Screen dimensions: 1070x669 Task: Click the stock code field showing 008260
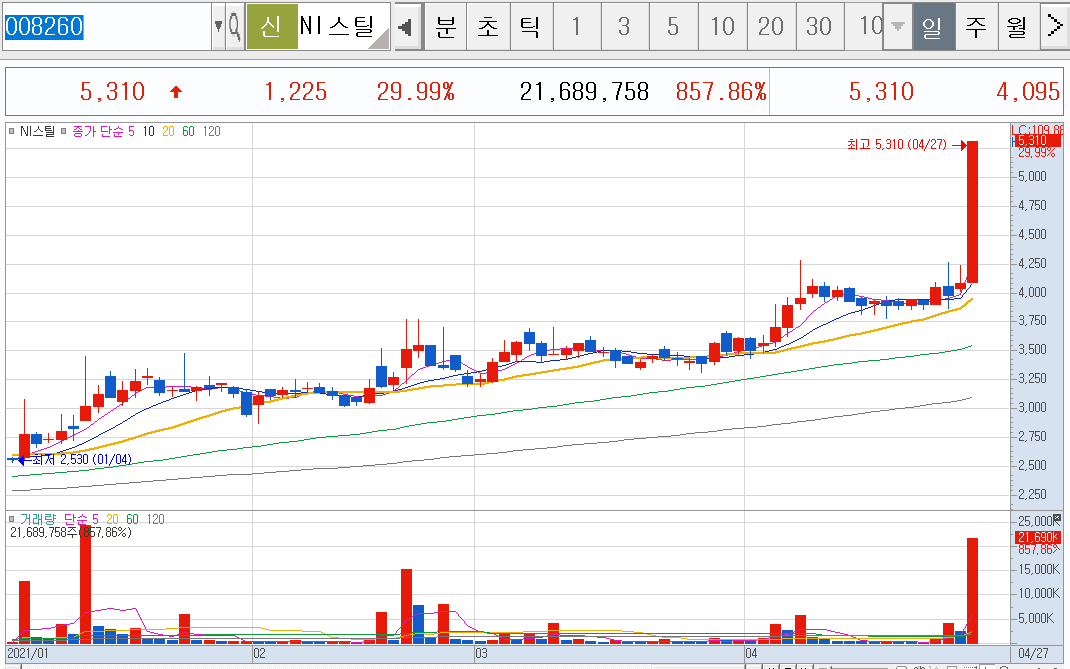coord(107,27)
